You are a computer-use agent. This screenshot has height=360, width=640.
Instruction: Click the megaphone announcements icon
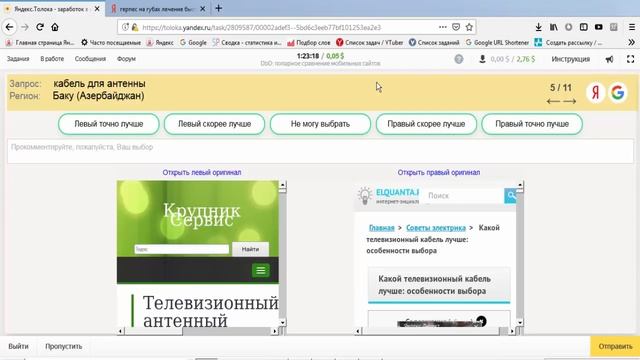[x=609, y=59]
